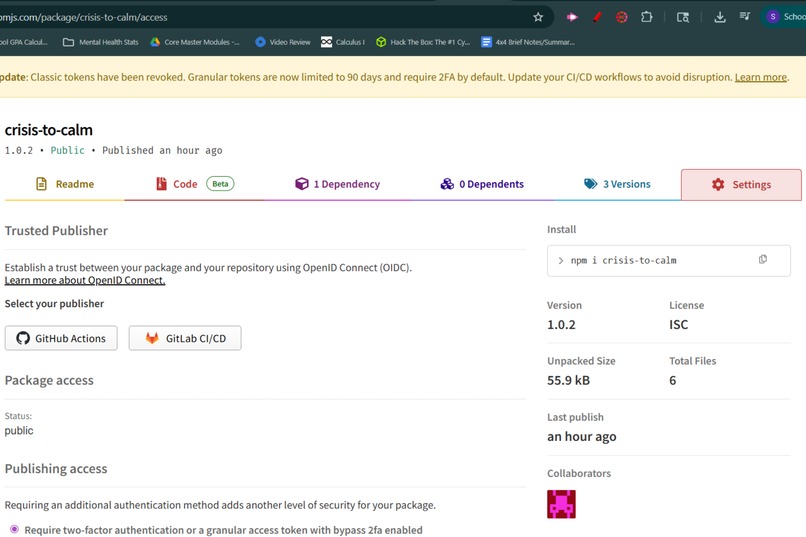
Task: Open the Calculus I bookmark
Action: pyautogui.click(x=343, y=42)
